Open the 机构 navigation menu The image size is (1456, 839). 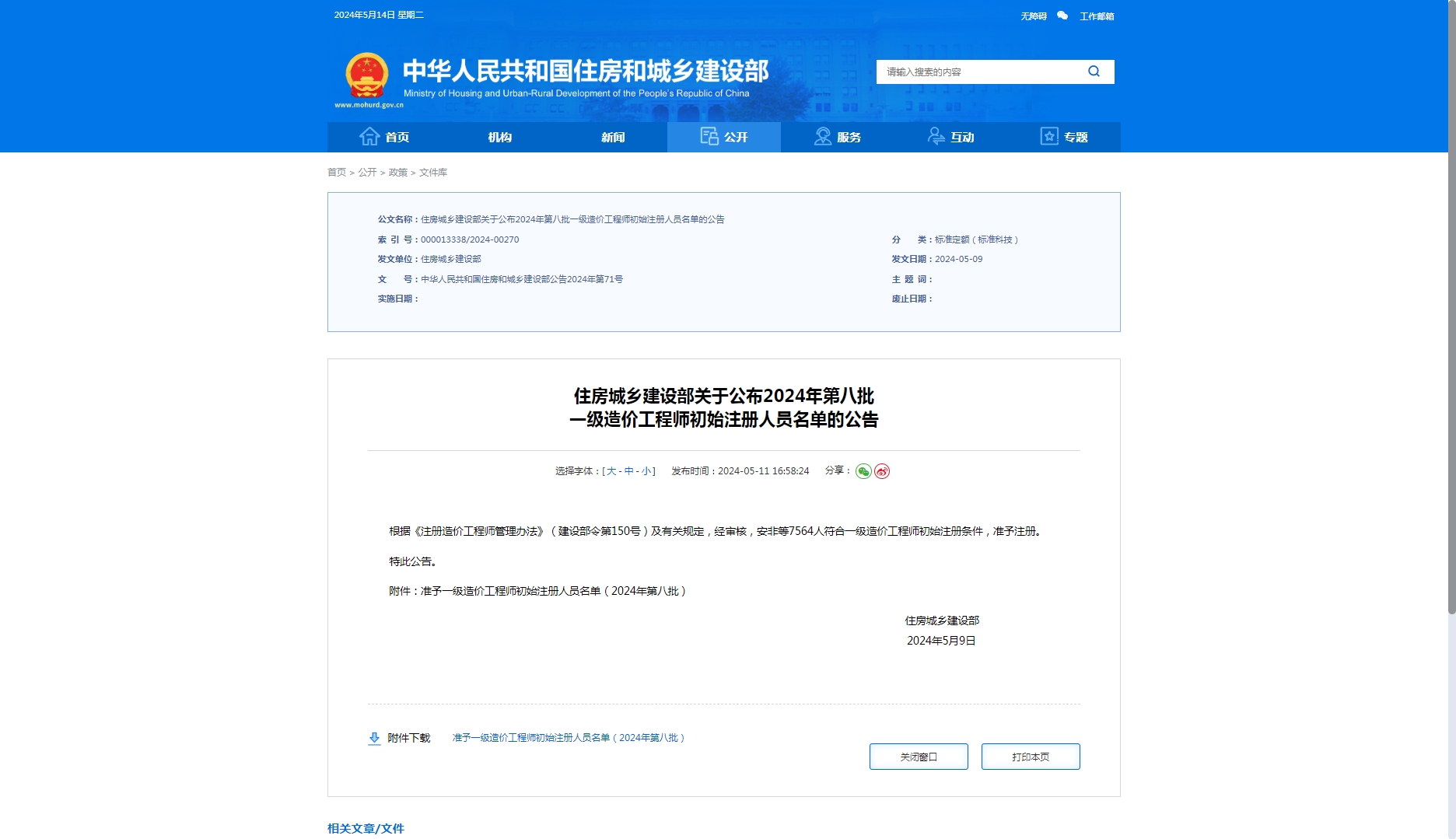tap(499, 137)
